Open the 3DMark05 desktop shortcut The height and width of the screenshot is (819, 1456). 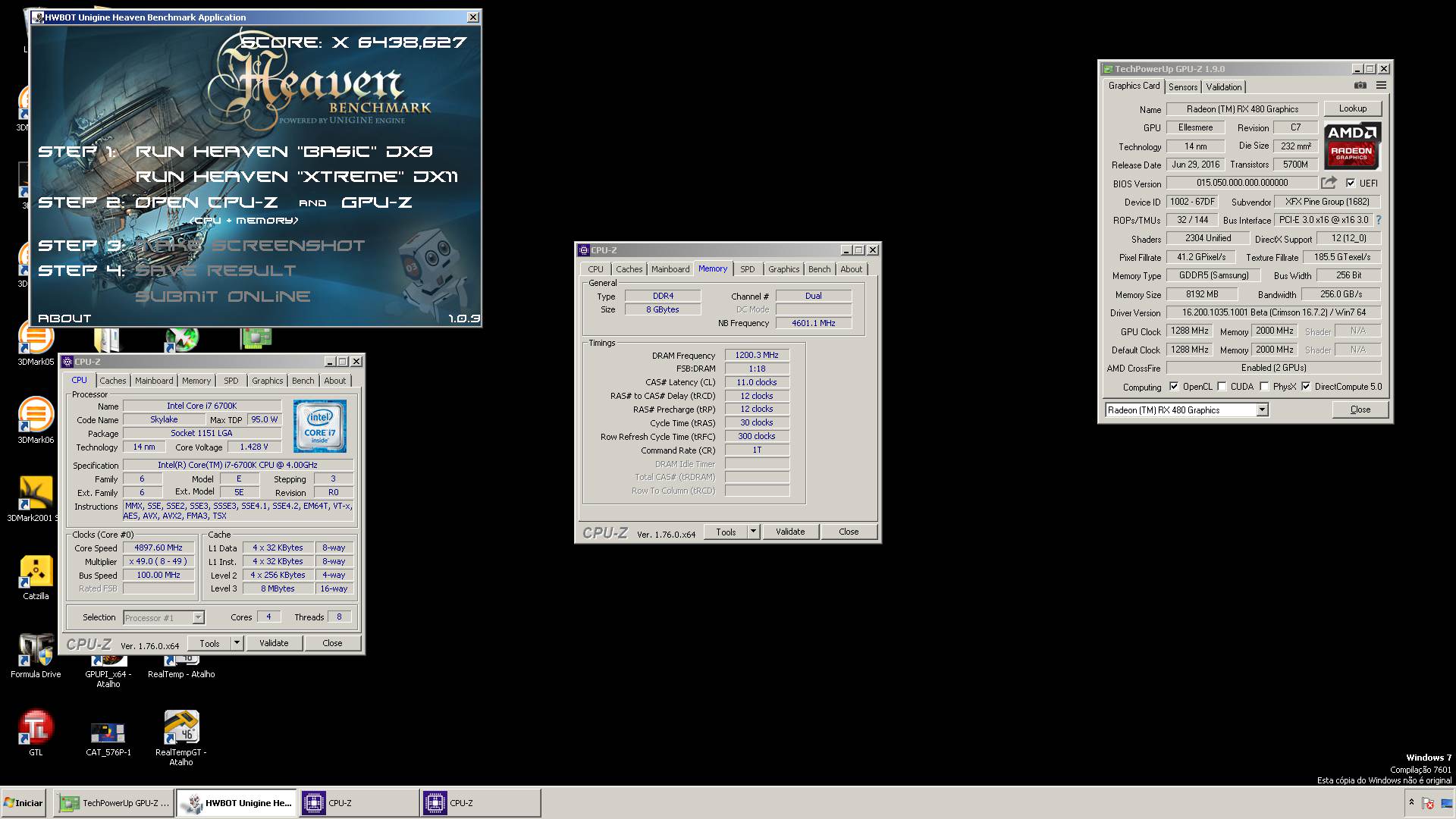point(36,343)
